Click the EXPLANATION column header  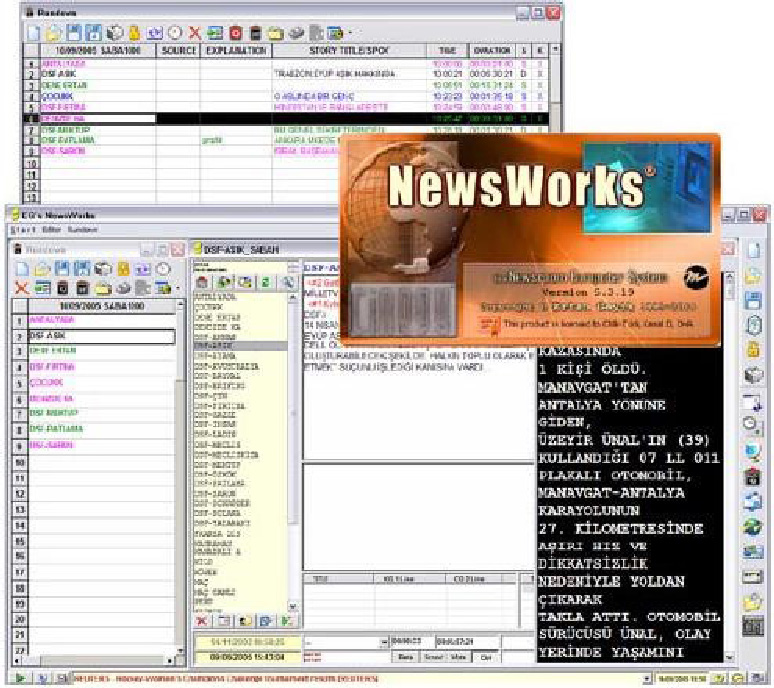click(236, 50)
